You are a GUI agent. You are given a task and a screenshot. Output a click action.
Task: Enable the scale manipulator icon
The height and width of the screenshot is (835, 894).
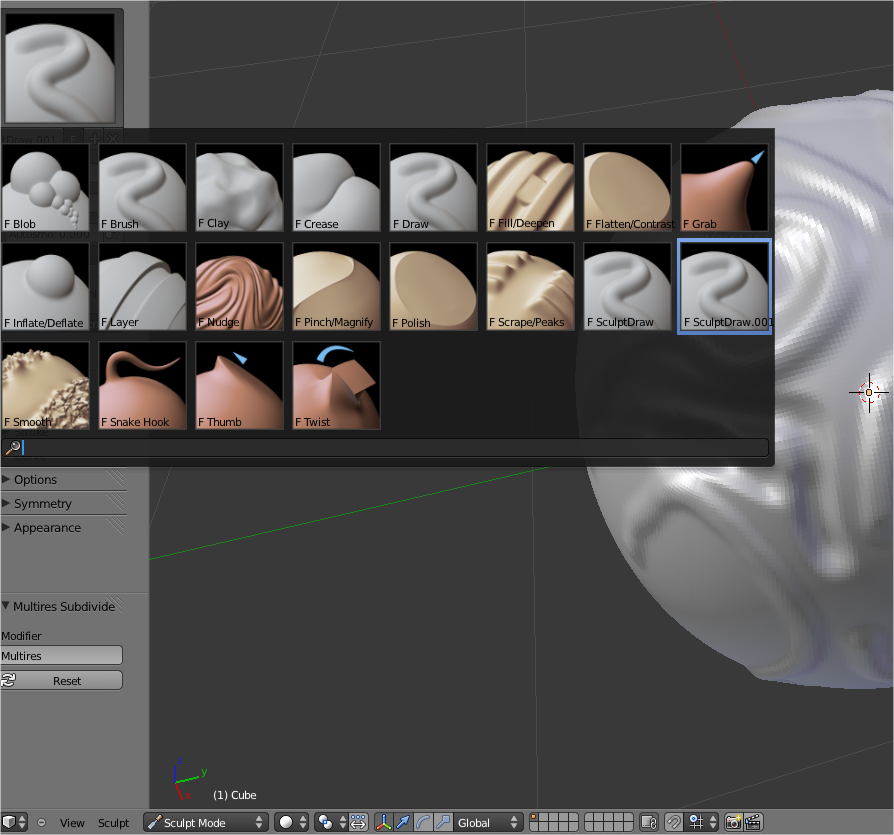point(443,822)
